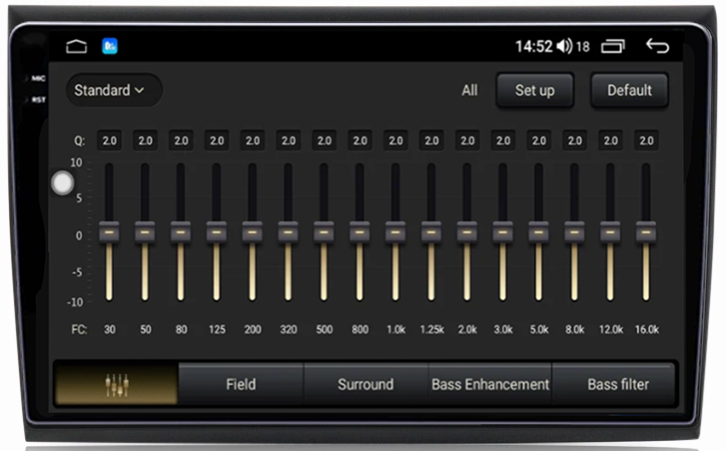The height and width of the screenshot is (451, 727).
Task: Switch to the Surround tab
Action: (x=365, y=384)
